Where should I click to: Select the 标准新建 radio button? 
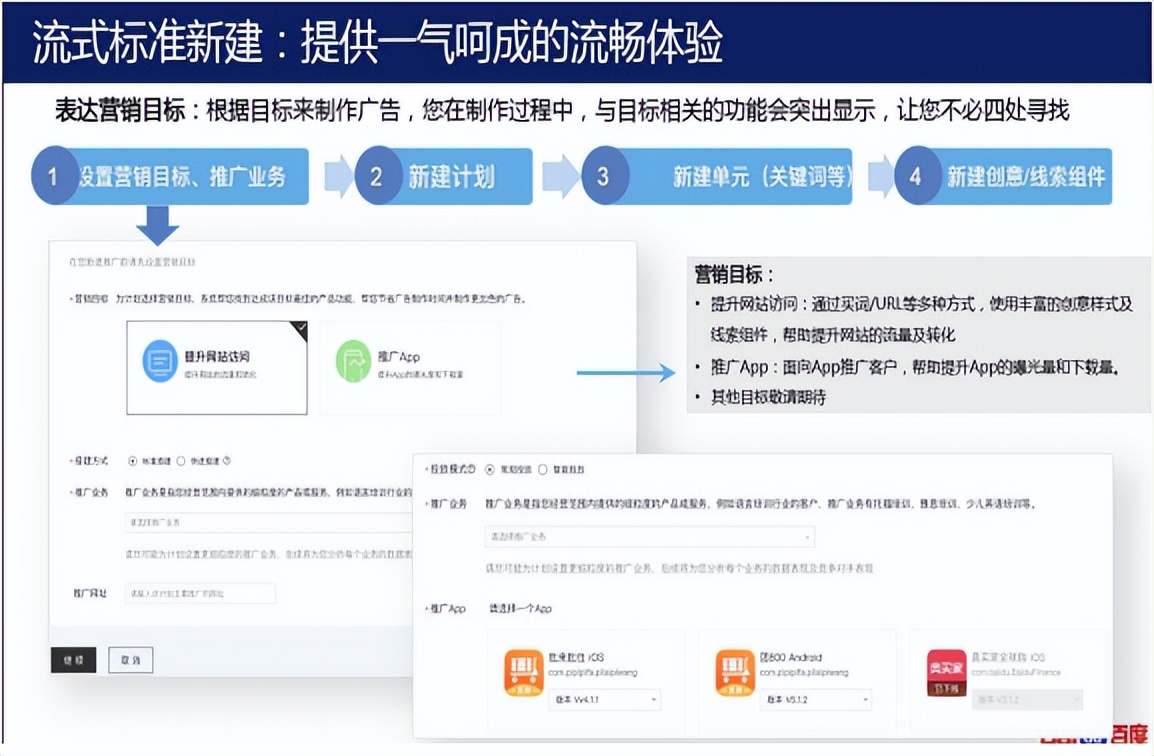click(x=132, y=461)
